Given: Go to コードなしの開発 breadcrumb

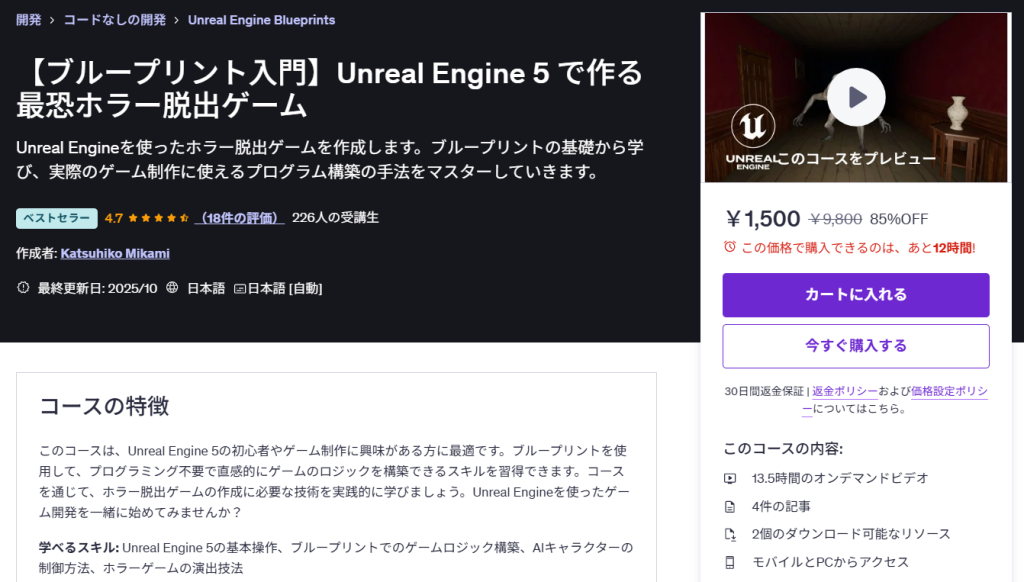Looking at the screenshot, I should [115, 20].
